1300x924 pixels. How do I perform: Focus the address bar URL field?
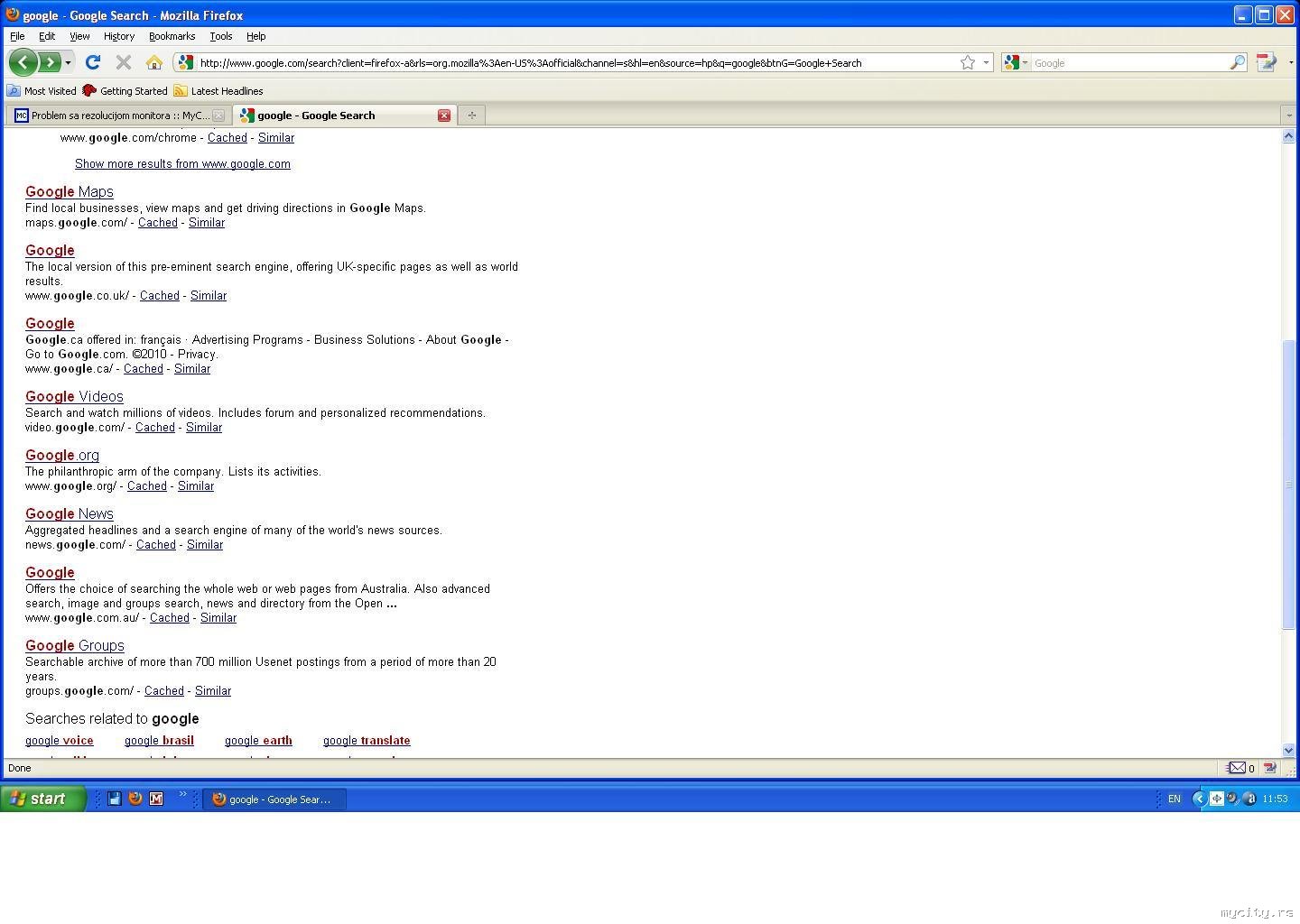pos(576,62)
